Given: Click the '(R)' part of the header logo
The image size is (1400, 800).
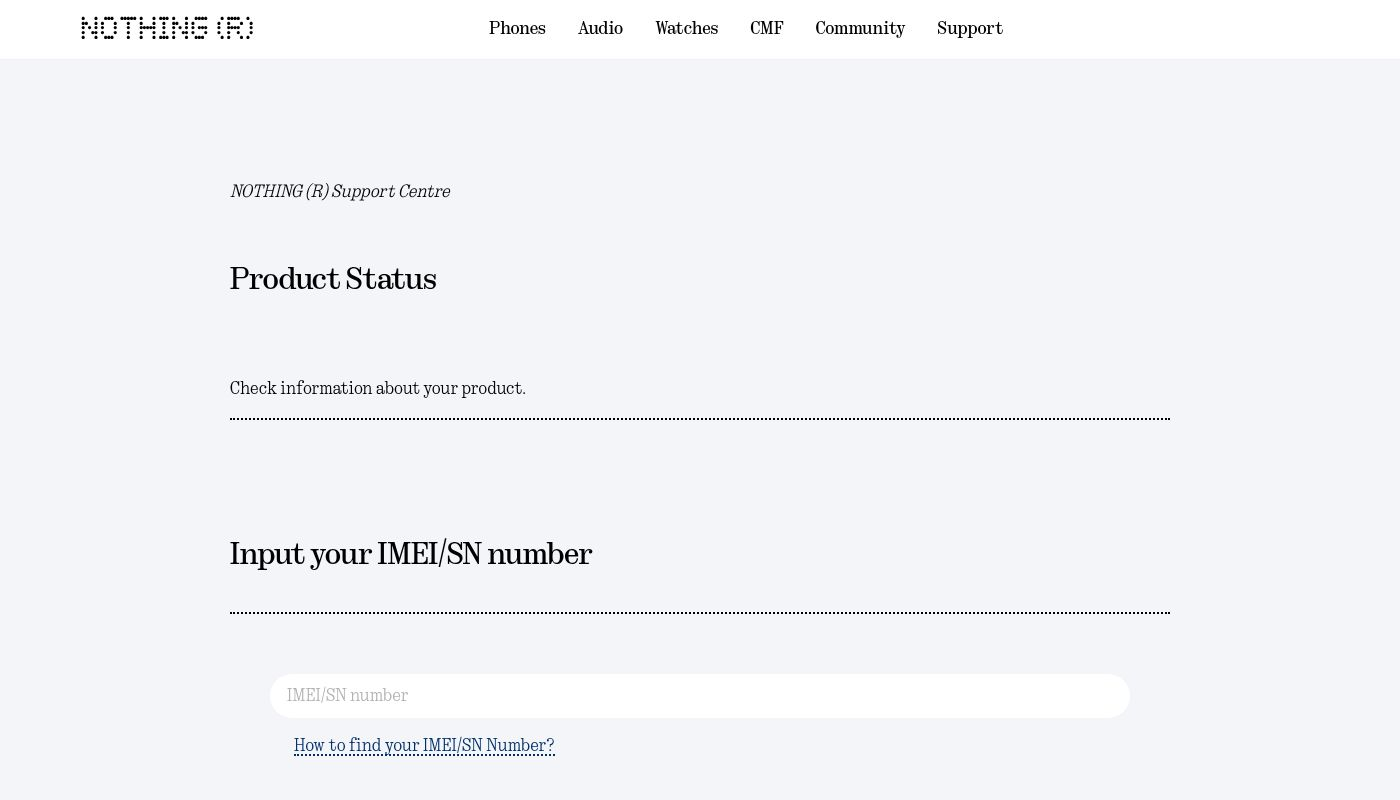Looking at the screenshot, I should click(x=235, y=28).
